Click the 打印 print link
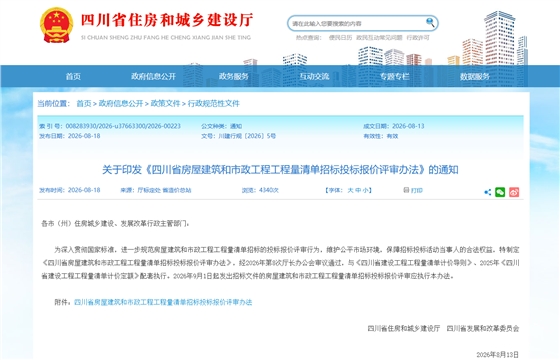This screenshot has width=560, height=360. 416,190
